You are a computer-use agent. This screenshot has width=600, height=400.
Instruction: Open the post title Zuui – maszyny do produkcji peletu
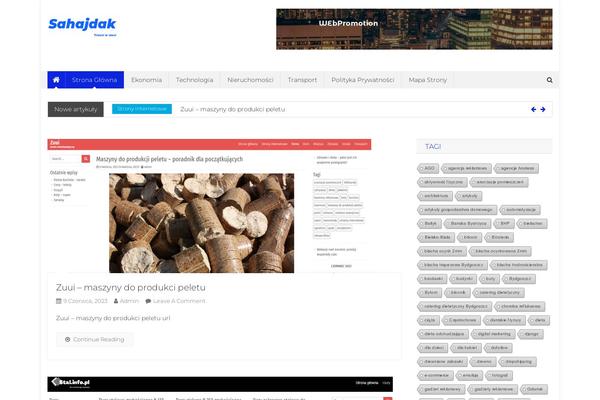click(130, 287)
